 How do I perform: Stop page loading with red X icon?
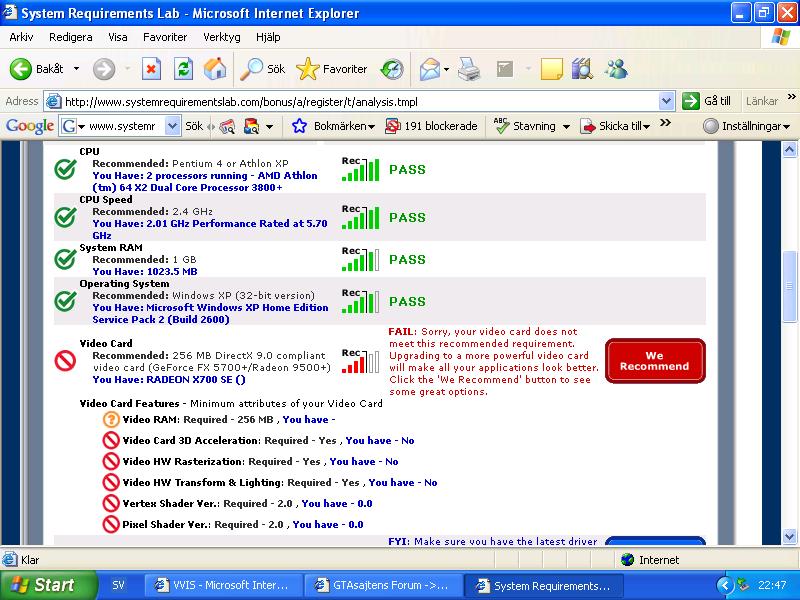click(151, 69)
